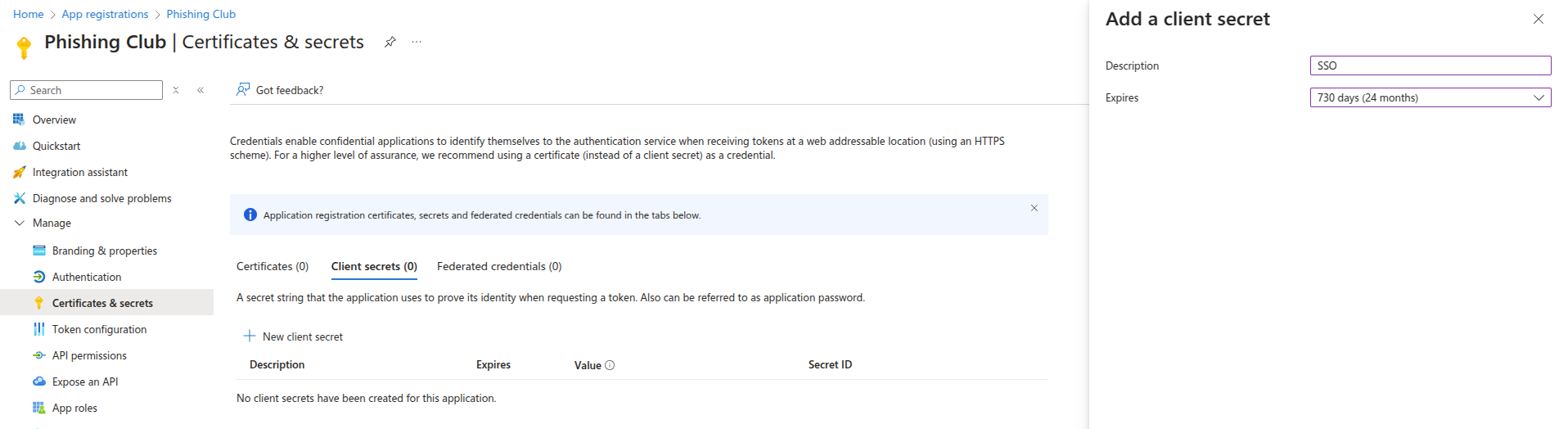Click the Quickstart cloud icon

(x=20, y=146)
